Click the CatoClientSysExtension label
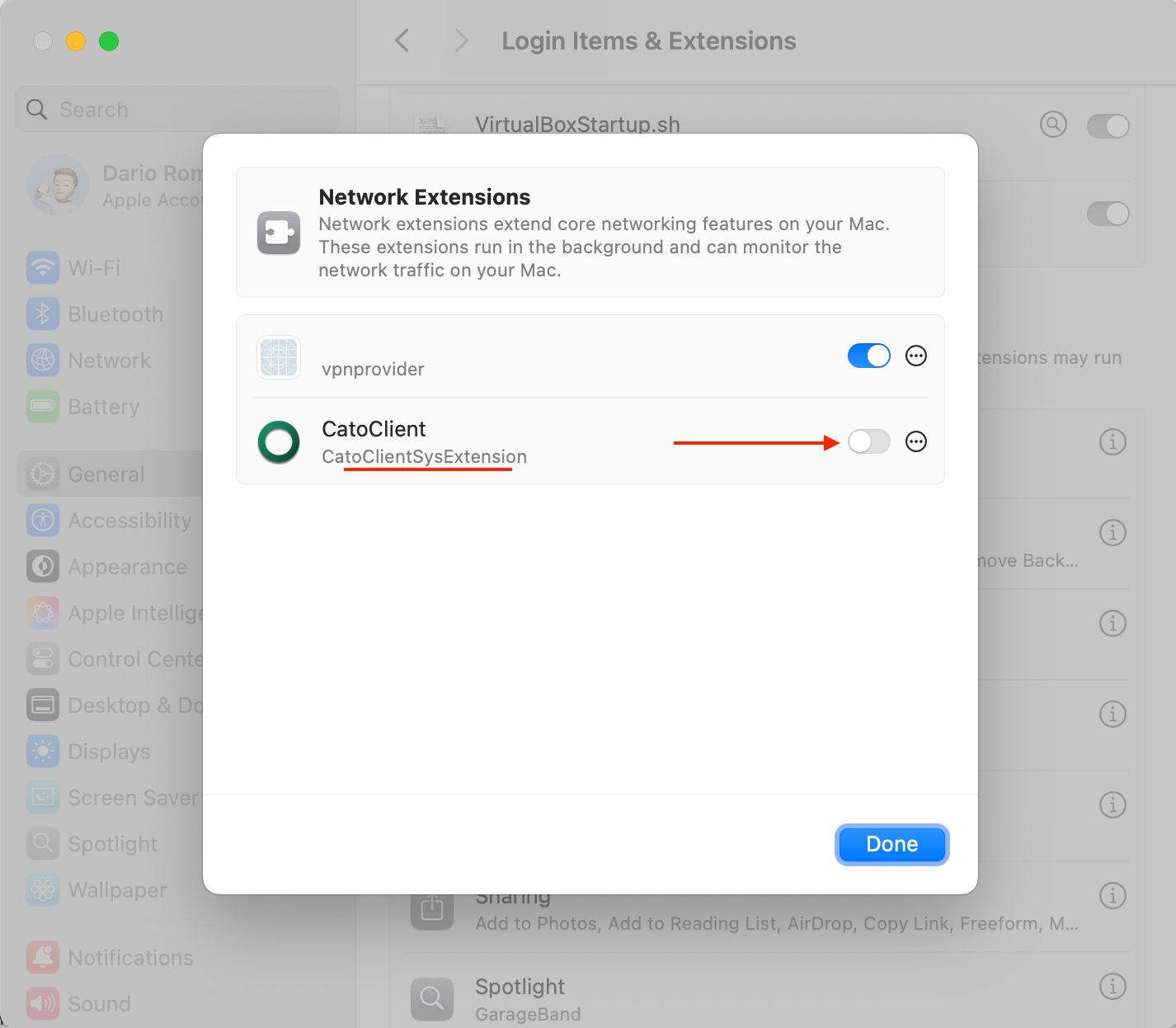Image resolution: width=1176 pixels, height=1028 pixels. (x=424, y=456)
